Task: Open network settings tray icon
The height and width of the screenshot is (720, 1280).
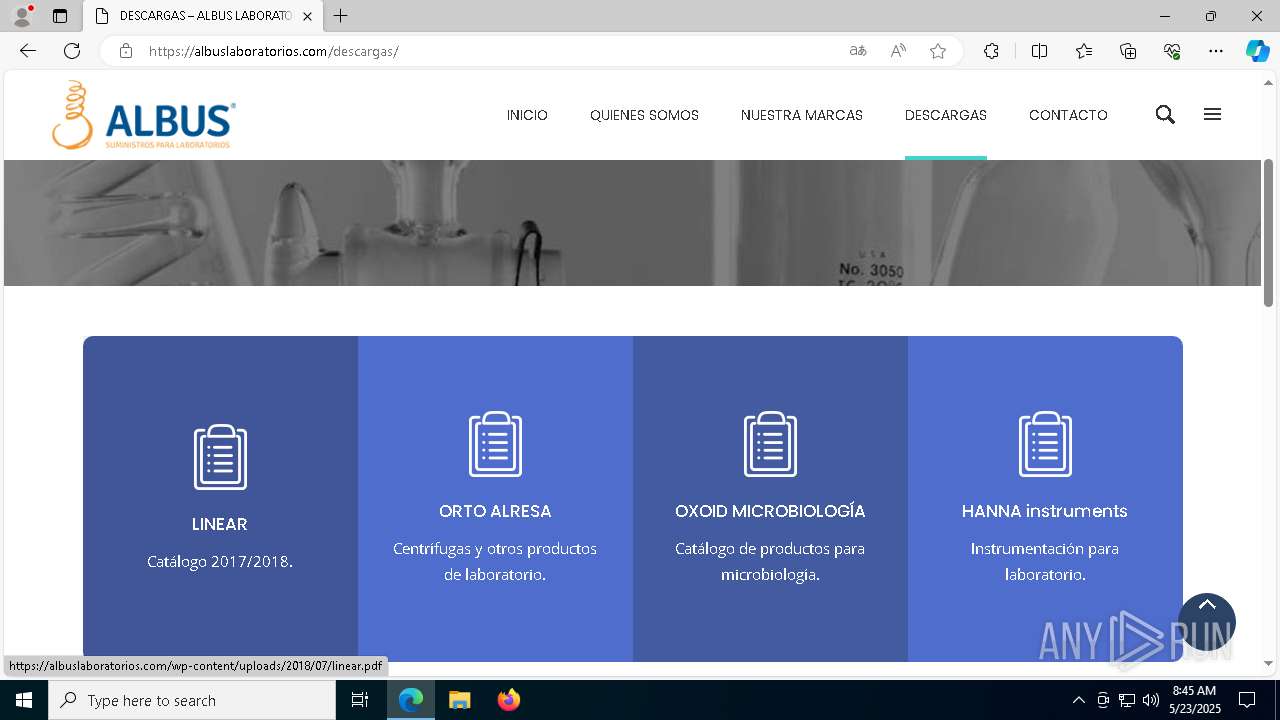Action: 1127,700
